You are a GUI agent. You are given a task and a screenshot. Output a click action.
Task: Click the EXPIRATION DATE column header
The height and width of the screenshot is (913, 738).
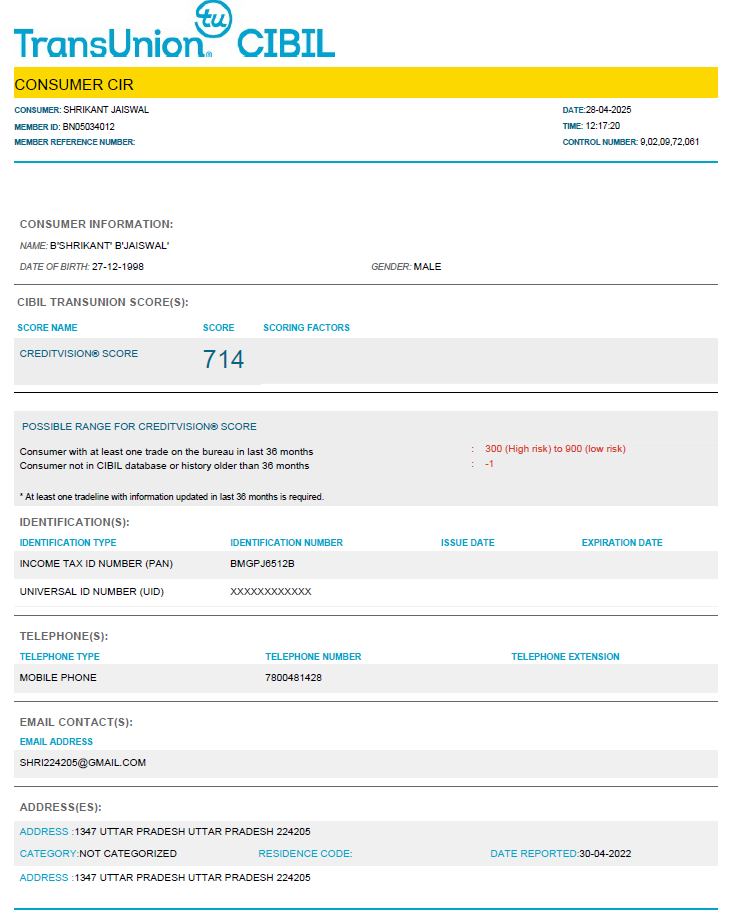[x=622, y=543]
